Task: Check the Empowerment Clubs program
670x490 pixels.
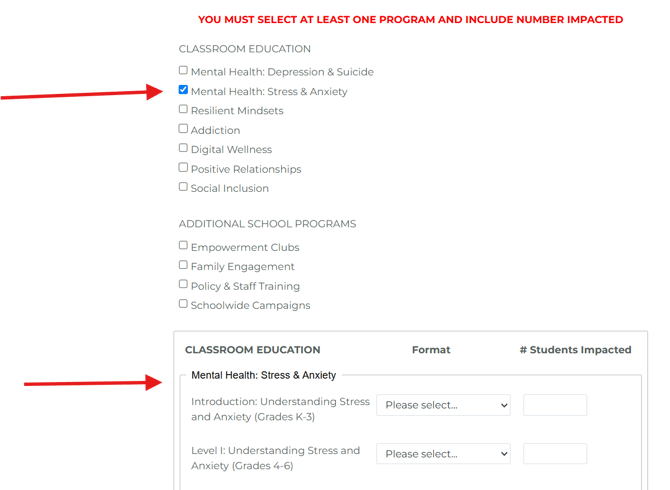Action: point(183,245)
